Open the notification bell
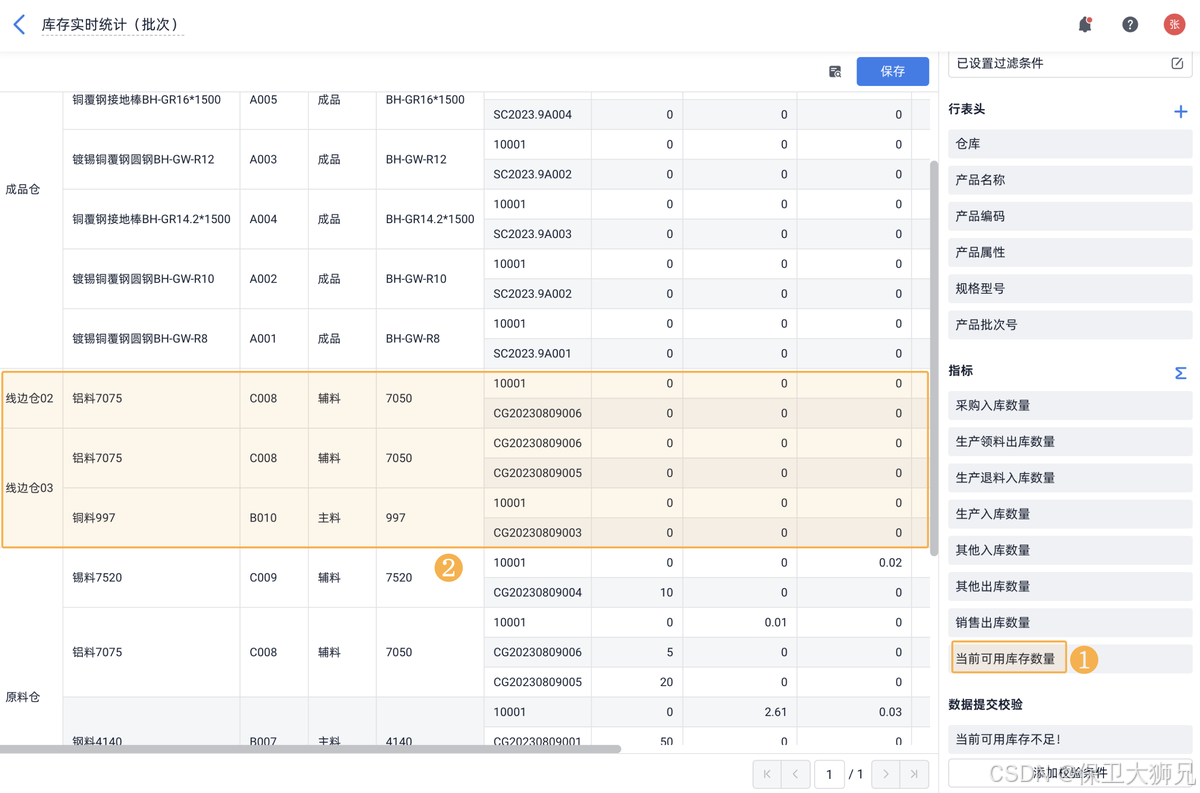This screenshot has height=793, width=1200. (x=1085, y=24)
